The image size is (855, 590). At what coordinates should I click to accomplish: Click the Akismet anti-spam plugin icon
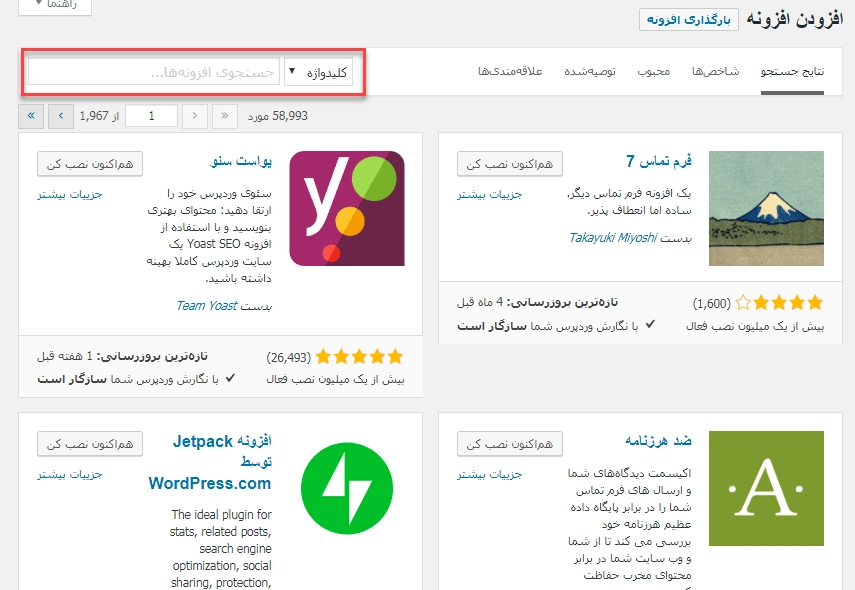[766, 488]
